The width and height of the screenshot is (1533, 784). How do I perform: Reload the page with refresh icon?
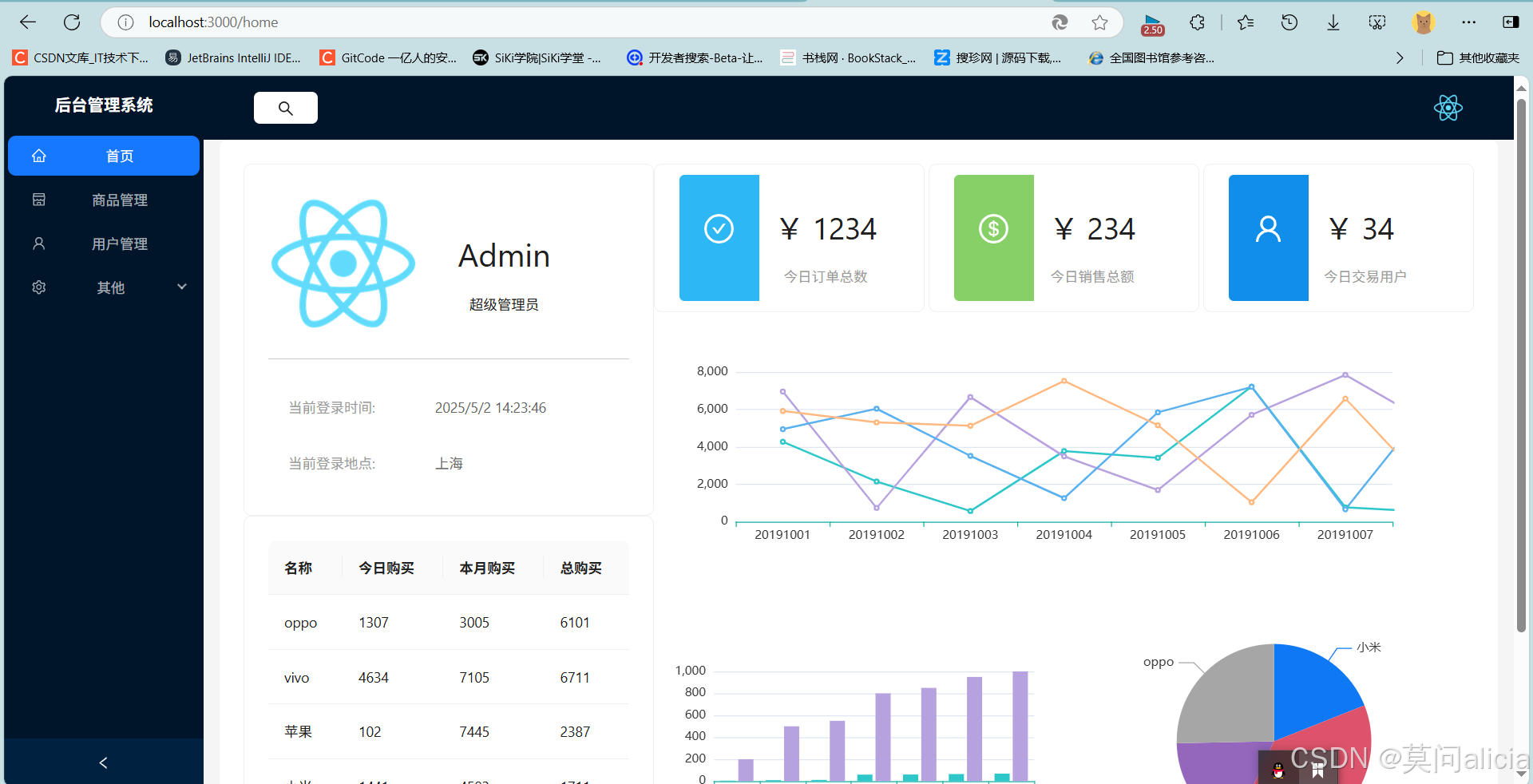coord(72,22)
